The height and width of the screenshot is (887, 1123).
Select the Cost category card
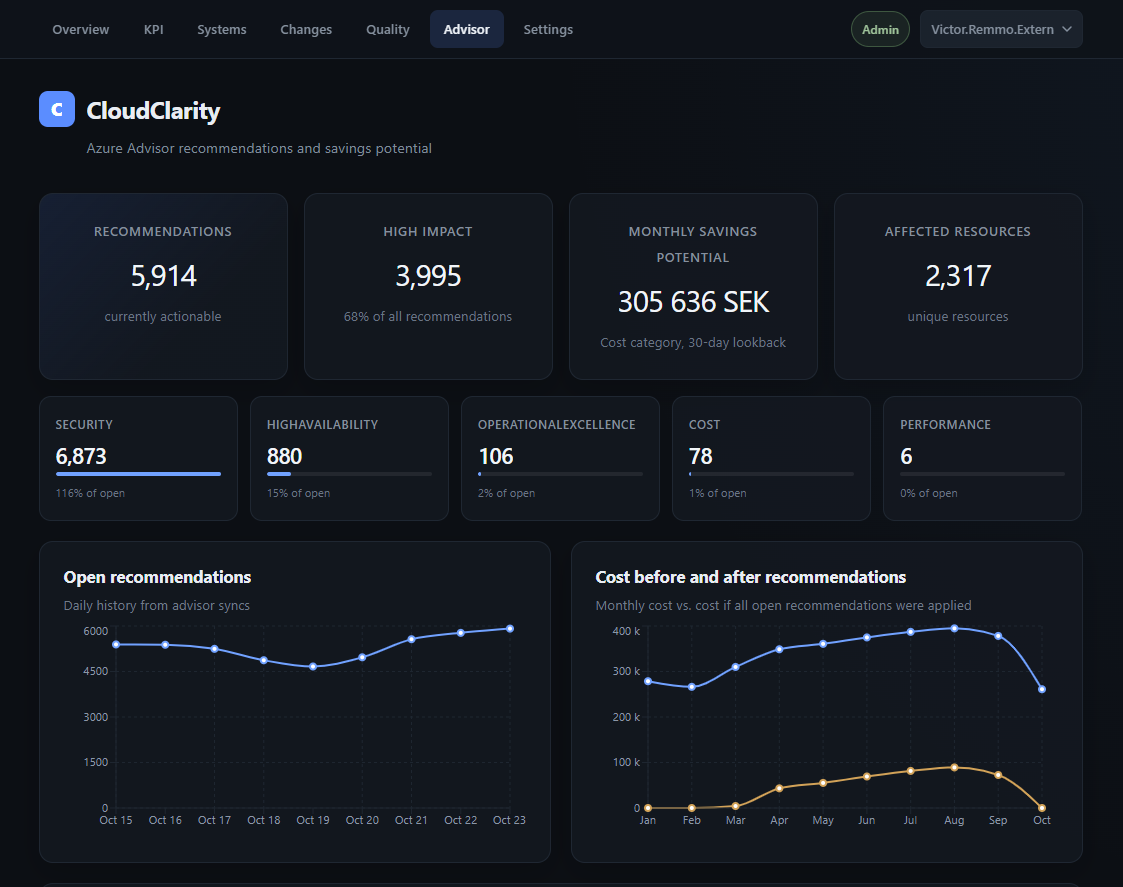point(771,459)
